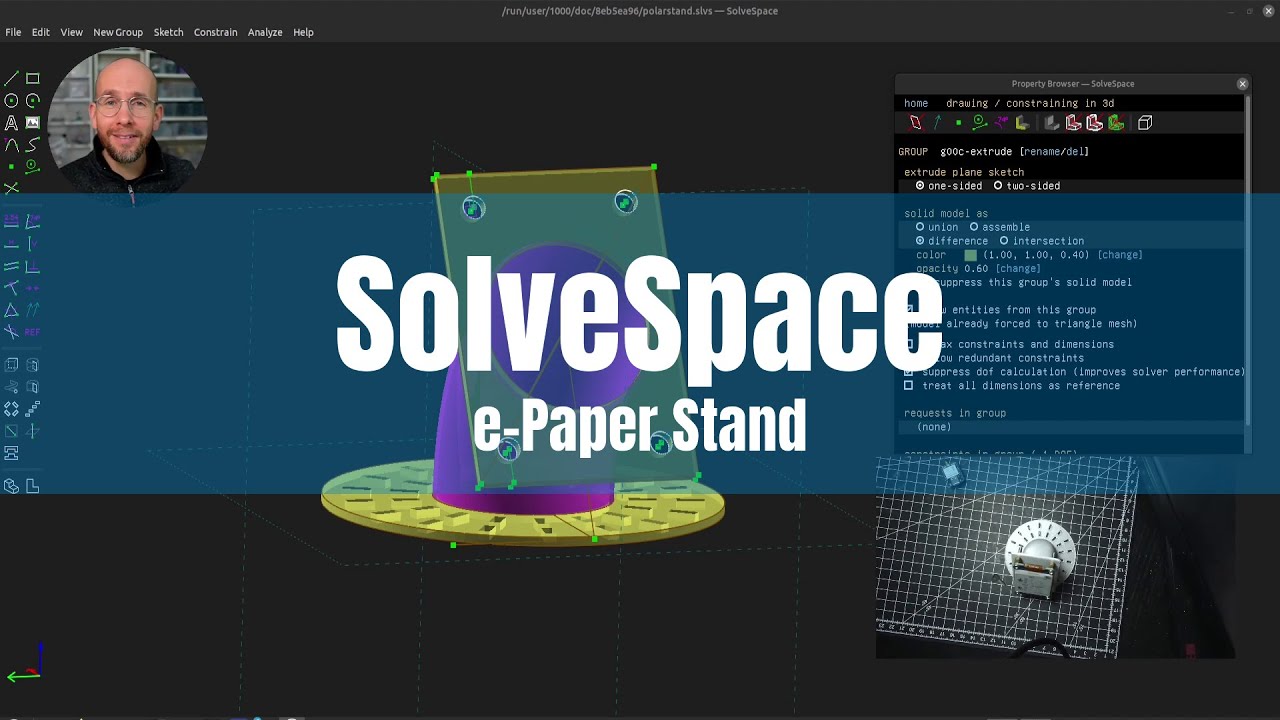Select the tangent arc tool
The image size is (1280, 720).
[x=11, y=144]
